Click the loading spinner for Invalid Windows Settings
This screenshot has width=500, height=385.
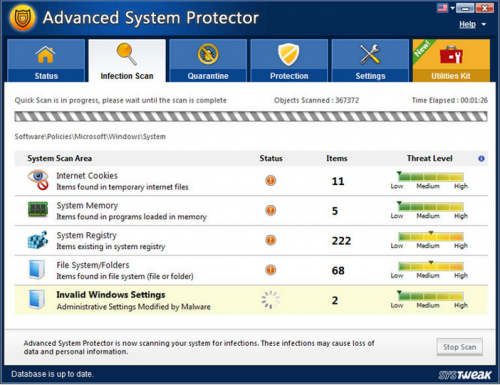coord(270,300)
